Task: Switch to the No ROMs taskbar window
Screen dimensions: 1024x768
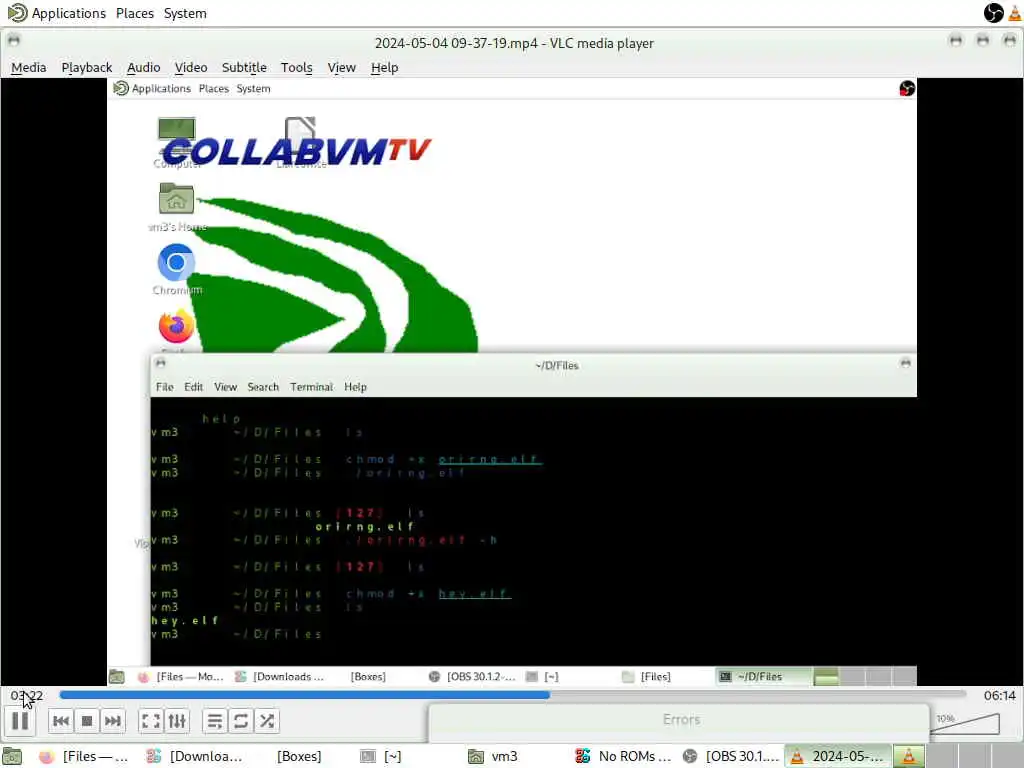Action: coord(624,756)
